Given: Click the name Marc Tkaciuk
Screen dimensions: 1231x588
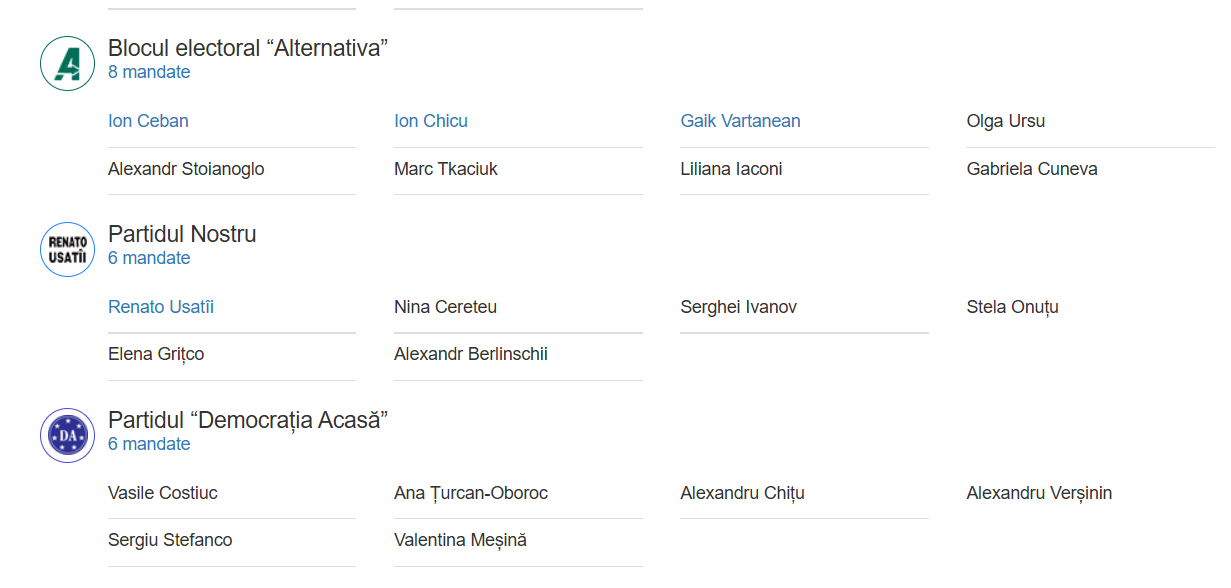Looking at the screenshot, I should point(446,169).
